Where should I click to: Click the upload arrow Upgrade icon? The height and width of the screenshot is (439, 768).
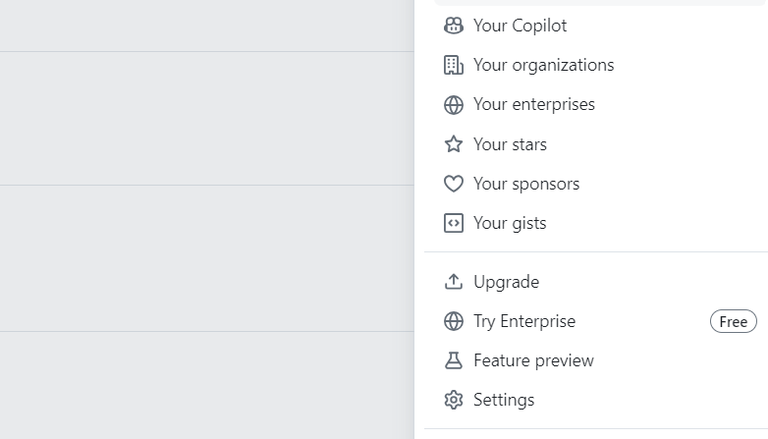click(x=453, y=282)
